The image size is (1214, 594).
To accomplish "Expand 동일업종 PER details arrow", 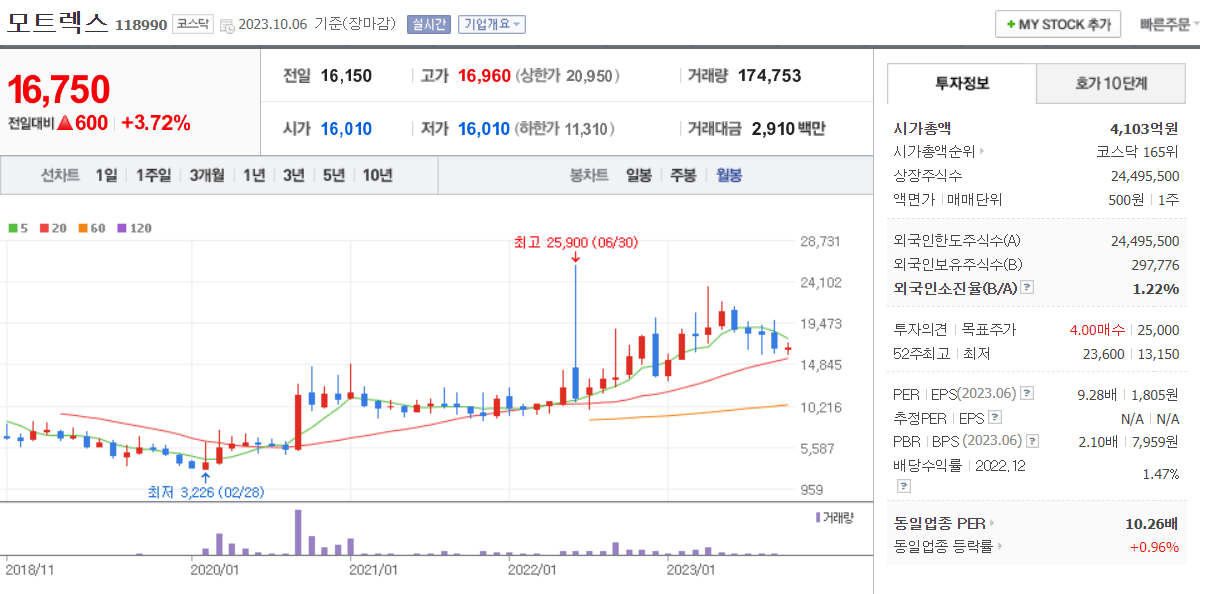I will [992, 523].
